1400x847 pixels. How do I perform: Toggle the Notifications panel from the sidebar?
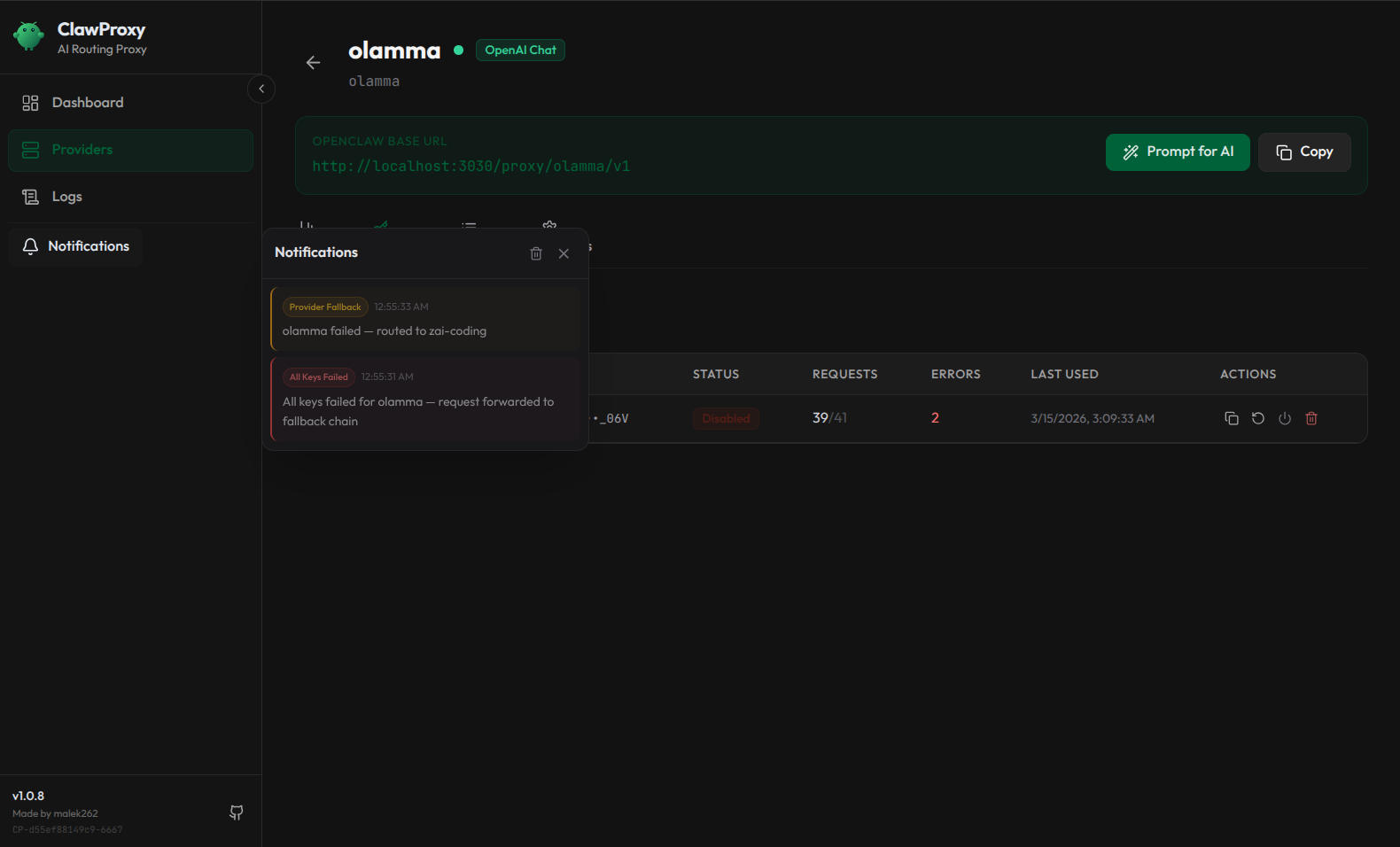tap(76, 246)
